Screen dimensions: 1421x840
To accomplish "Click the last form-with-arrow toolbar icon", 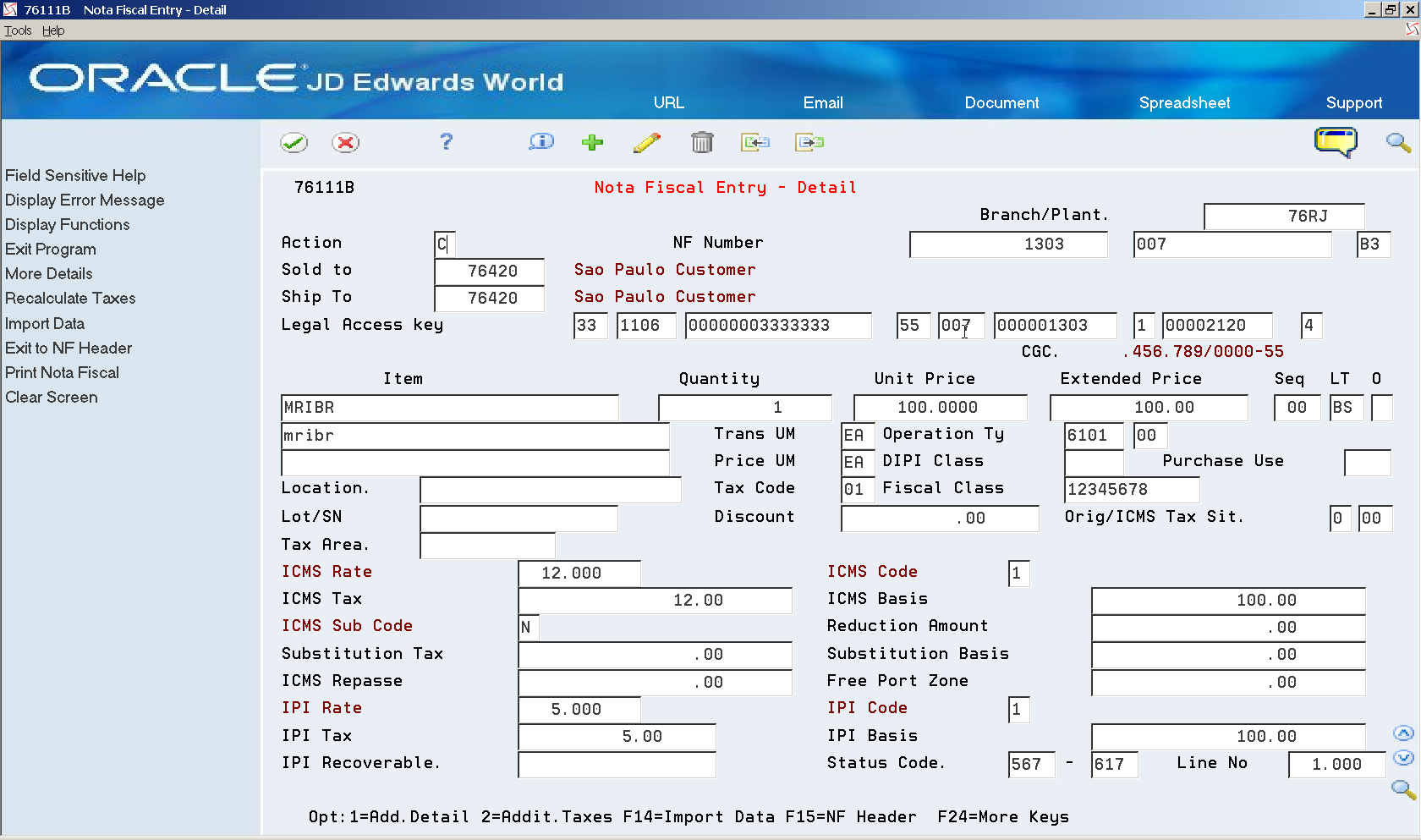I will (x=809, y=142).
